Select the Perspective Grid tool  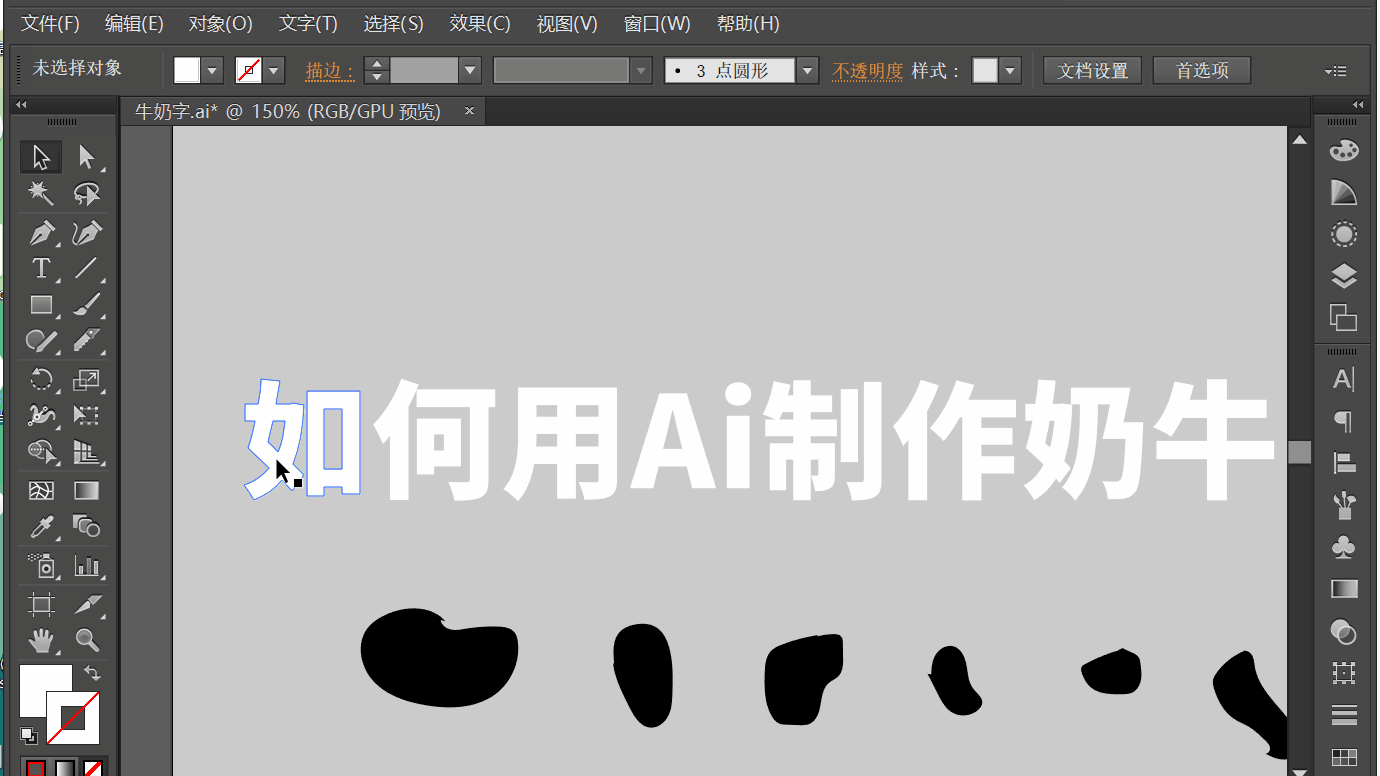[x=86, y=452]
